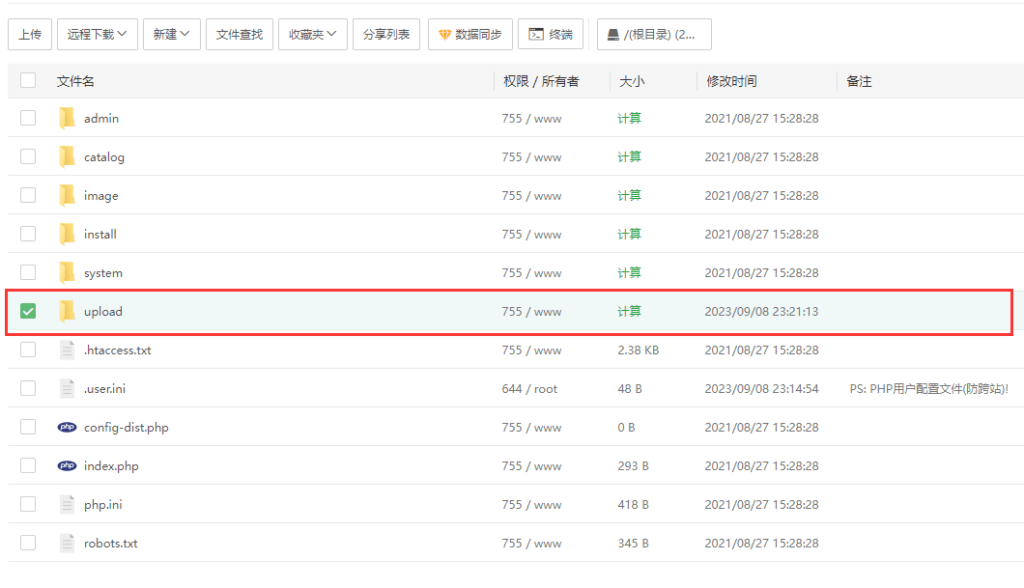Select the admin folder icon
1024x588 pixels.
point(68,118)
